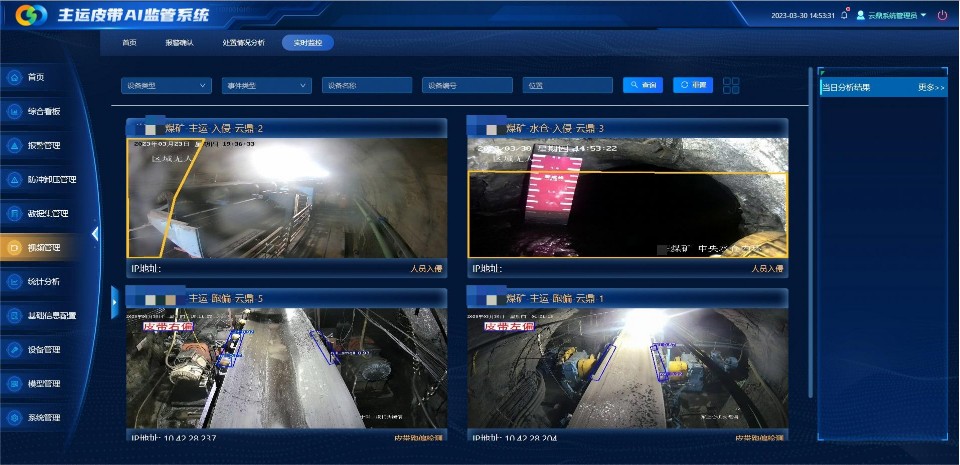Click the 更多>> link in analysis panel
Screen dimensions: 960x465
930,88
